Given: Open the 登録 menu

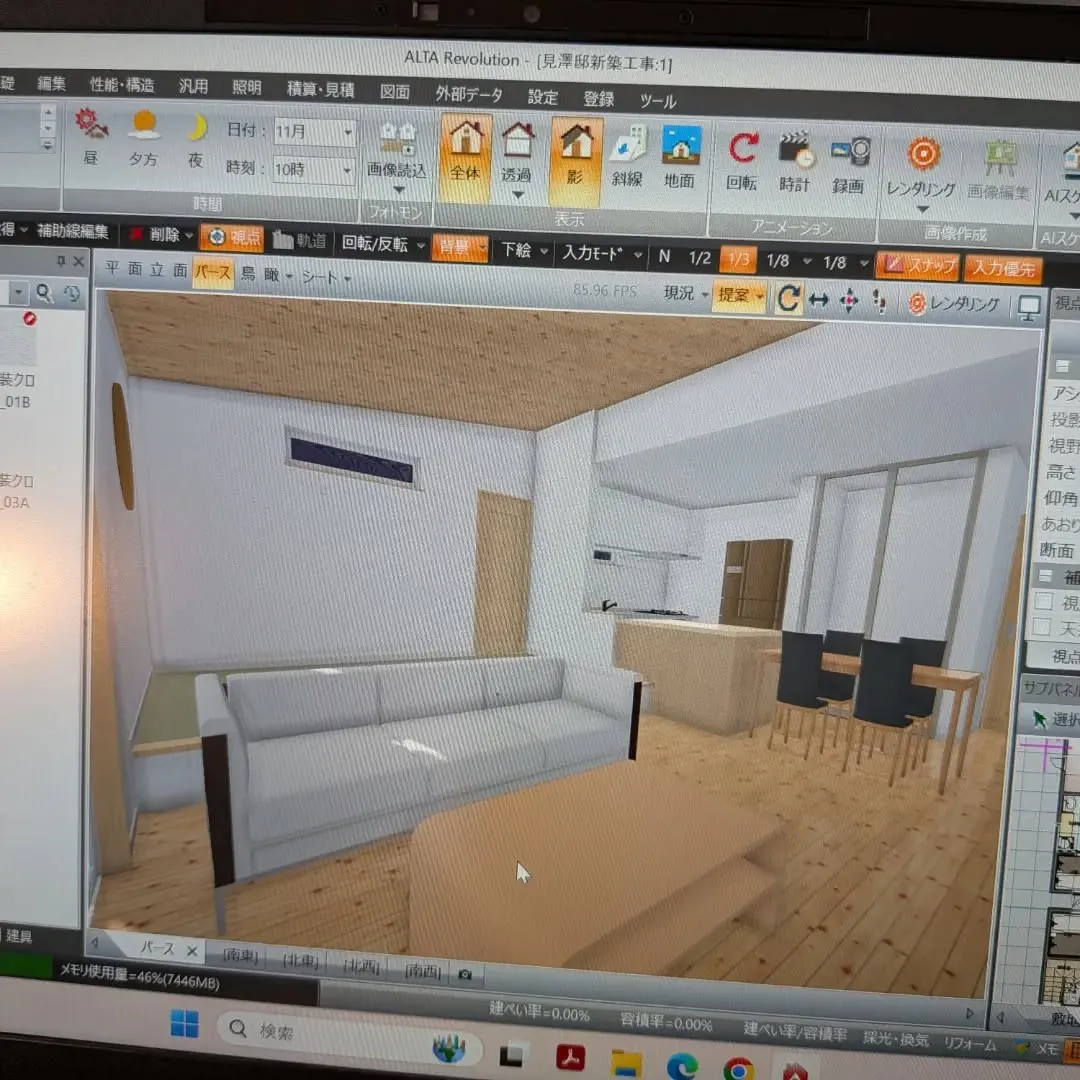Looking at the screenshot, I should 599,98.
